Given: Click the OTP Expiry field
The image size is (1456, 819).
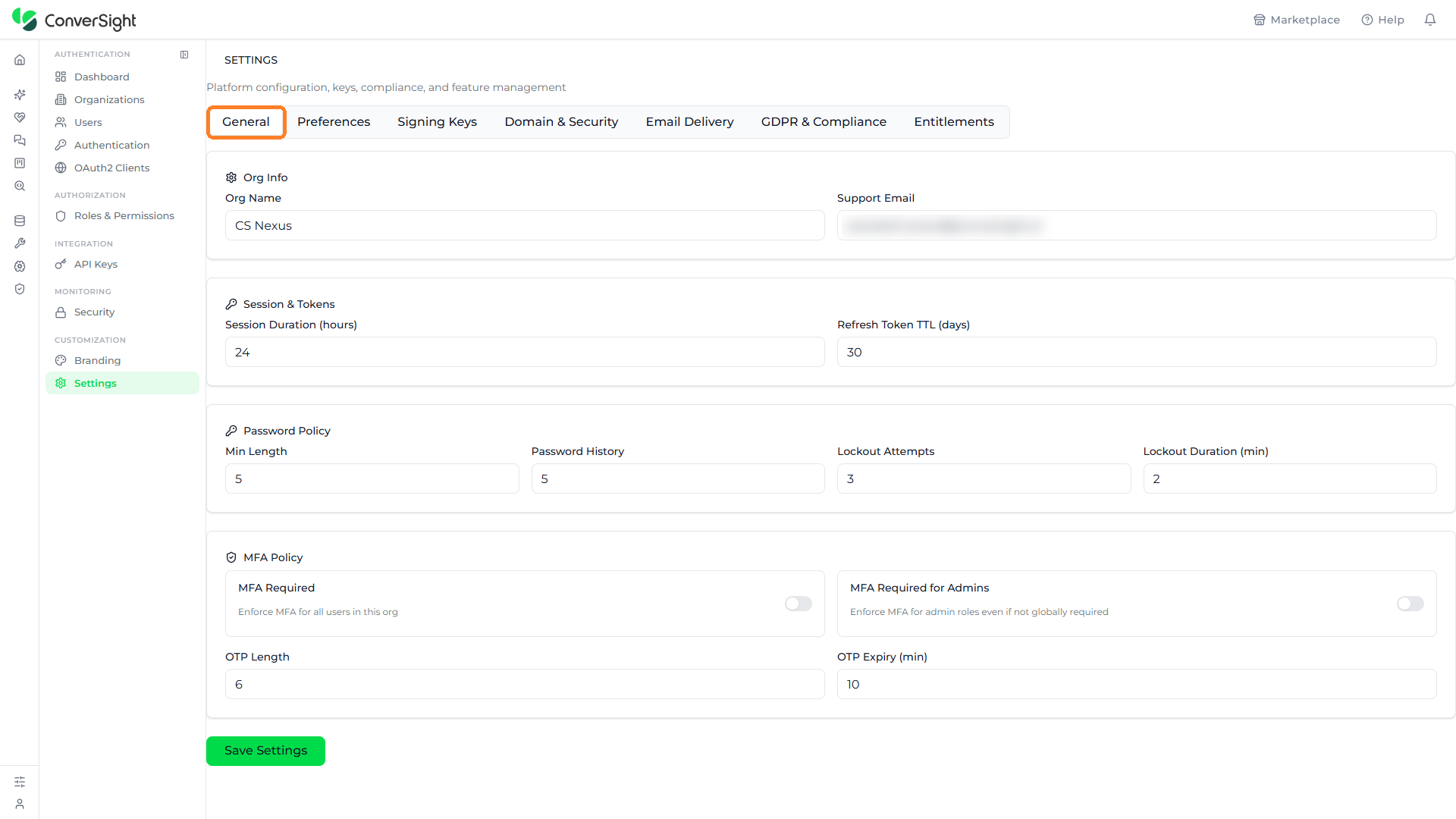Looking at the screenshot, I should pyautogui.click(x=1137, y=684).
